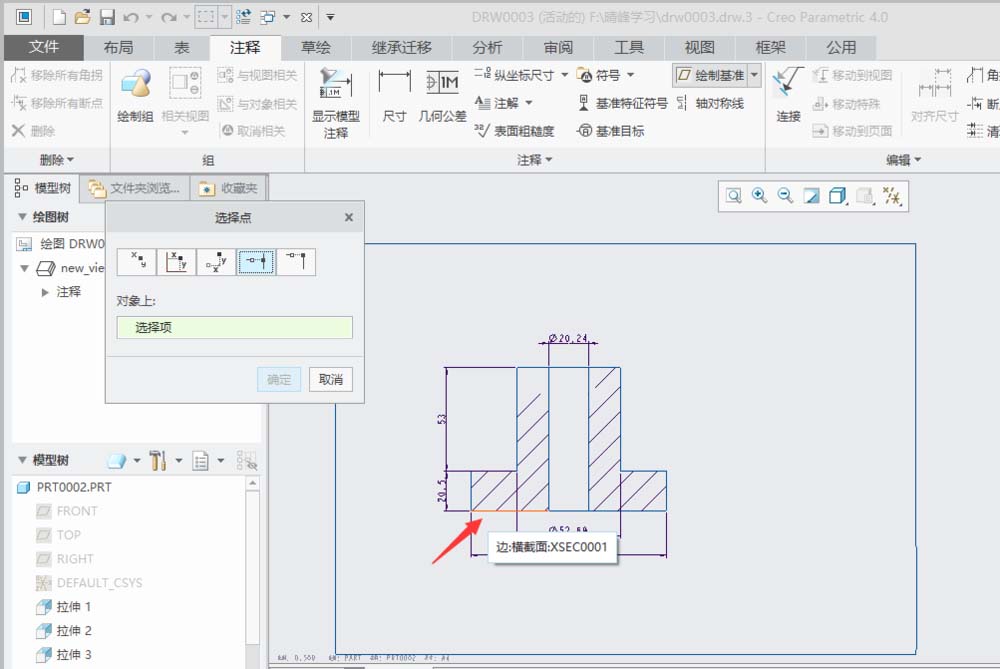Collapse the new_view node in the drawing tree
The image size is (1000, 669).
click(24, 268)
